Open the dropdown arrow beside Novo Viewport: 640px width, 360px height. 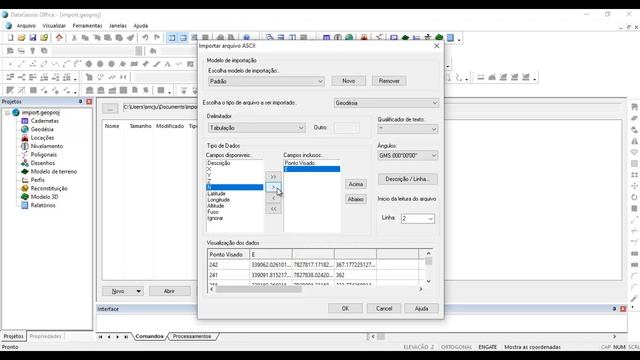point(138,291)
